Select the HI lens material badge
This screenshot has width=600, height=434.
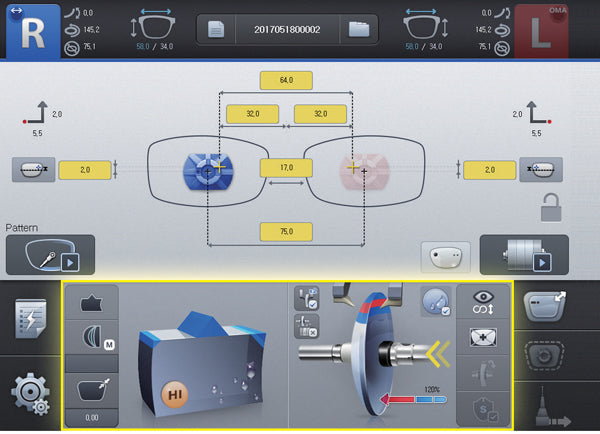[174, 397]
